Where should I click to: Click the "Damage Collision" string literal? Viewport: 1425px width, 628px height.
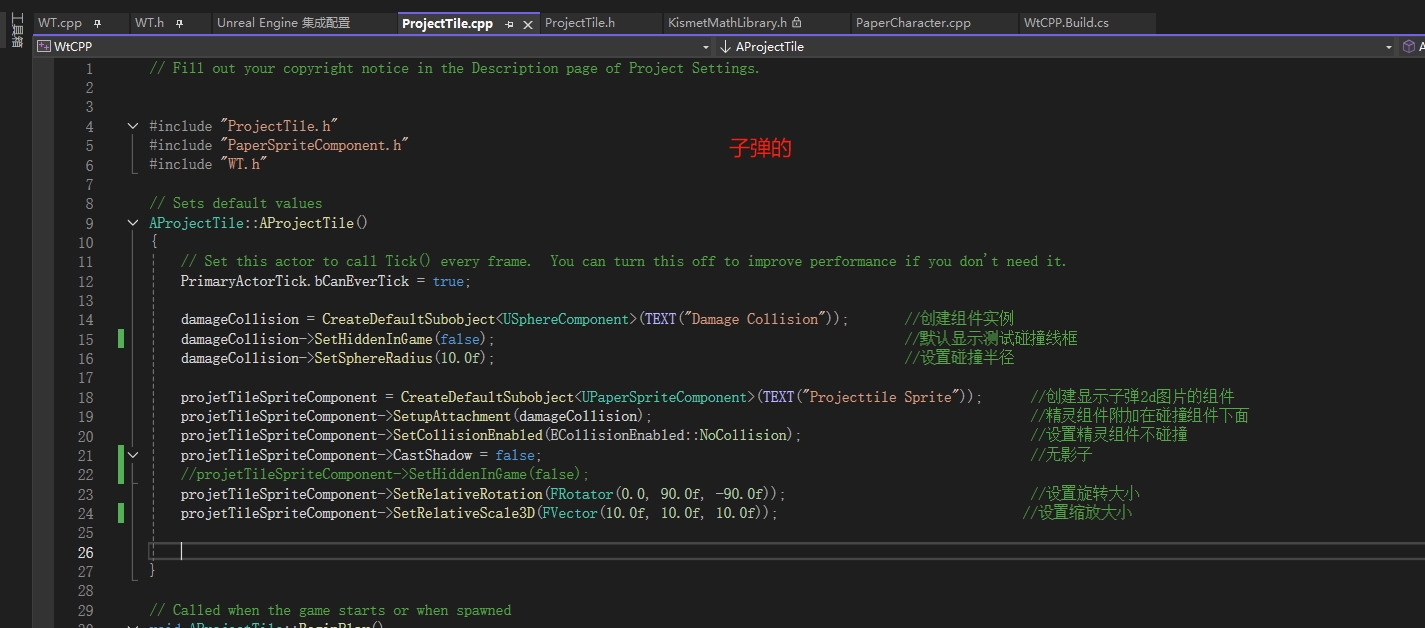(755, 319)
